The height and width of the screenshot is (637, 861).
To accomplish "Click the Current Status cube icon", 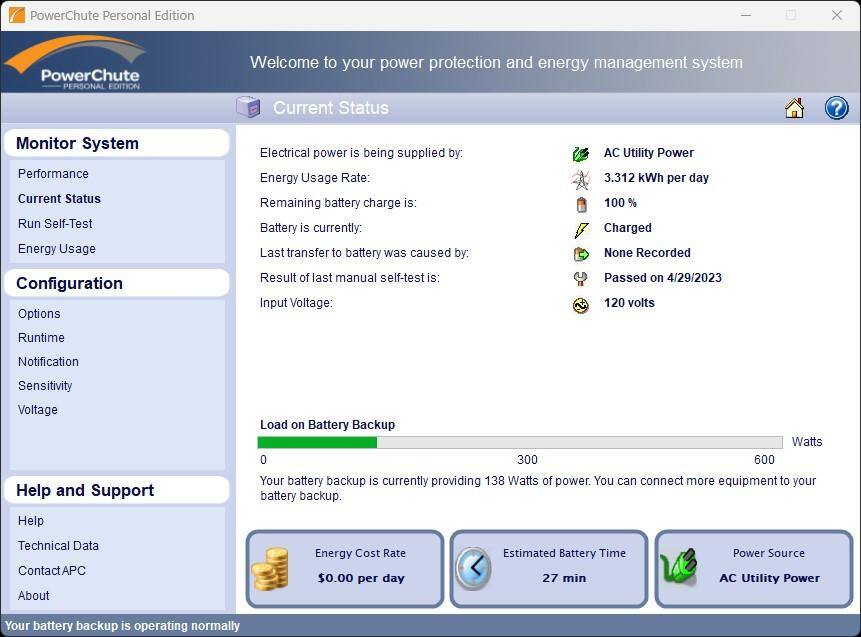I will pyautogui.click(x=248, y=107).
